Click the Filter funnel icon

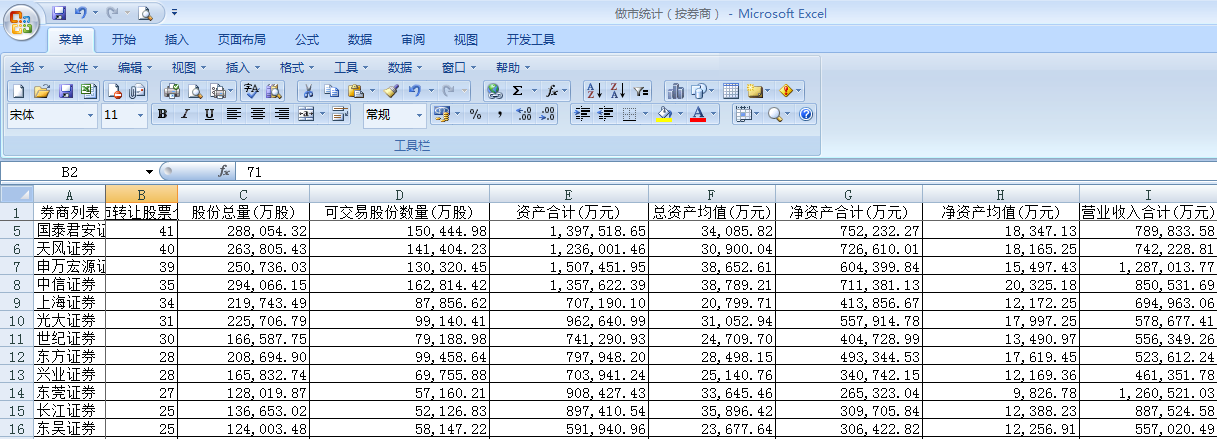(641, 91)
